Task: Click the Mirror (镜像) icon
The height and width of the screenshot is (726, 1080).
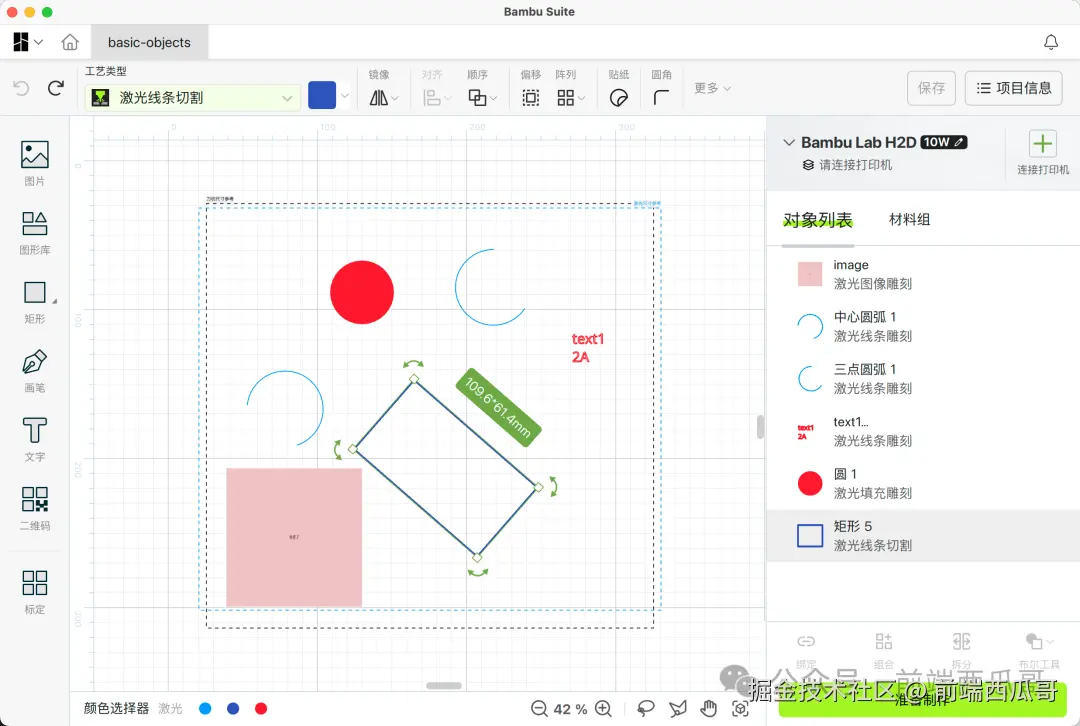Action: coord(379,98)
